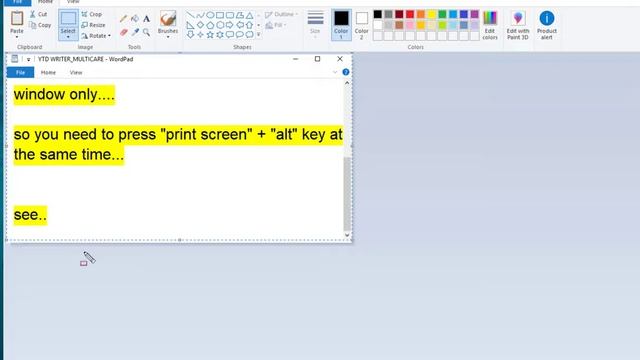Pick the Triangle shape

tap(249, 15)
